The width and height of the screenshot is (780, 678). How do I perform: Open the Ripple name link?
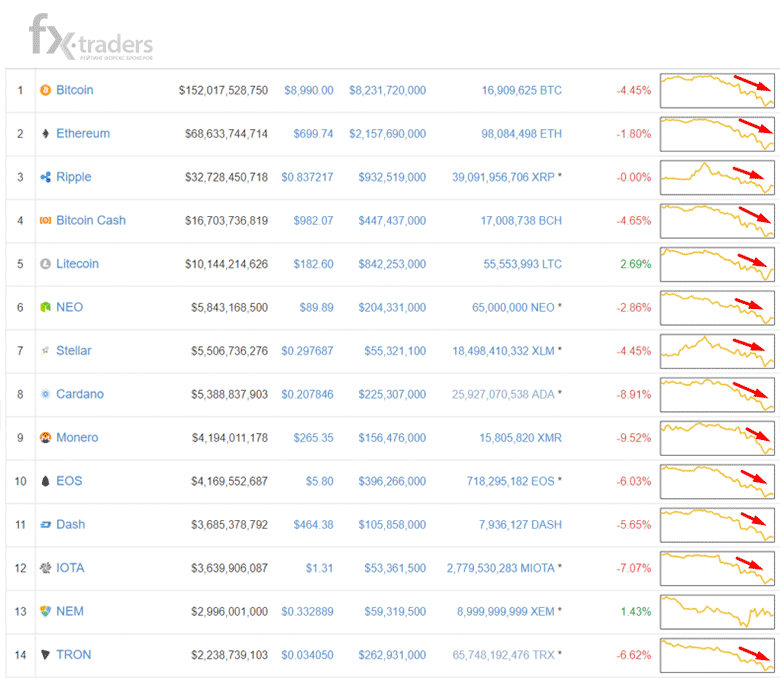click(74, 177)
